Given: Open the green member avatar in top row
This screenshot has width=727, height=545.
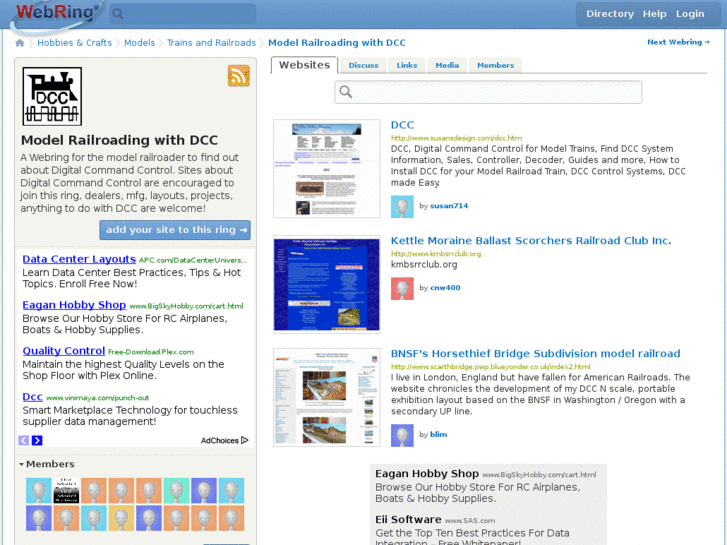Looking at the screenshot, I should tap(176, 491).
